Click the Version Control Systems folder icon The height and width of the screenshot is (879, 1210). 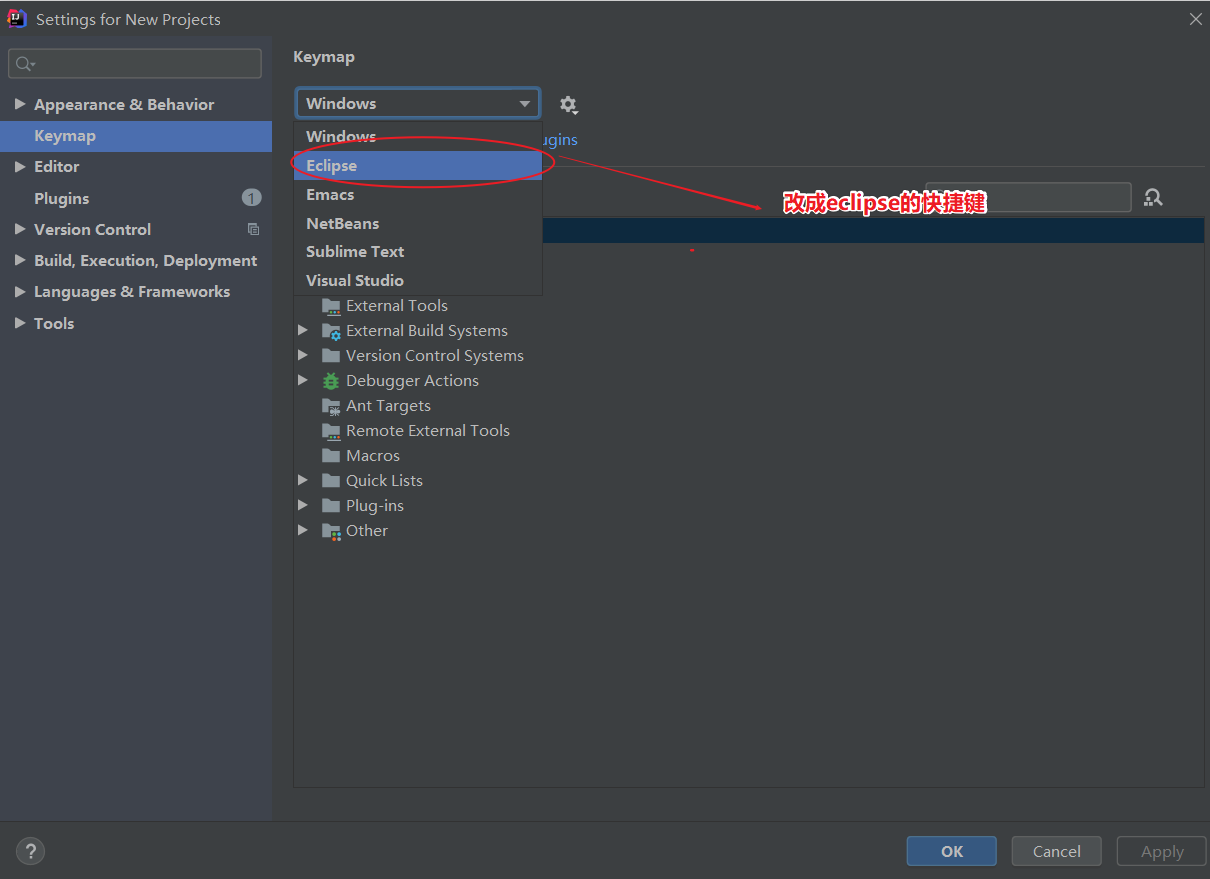click(x=331, y=356)
